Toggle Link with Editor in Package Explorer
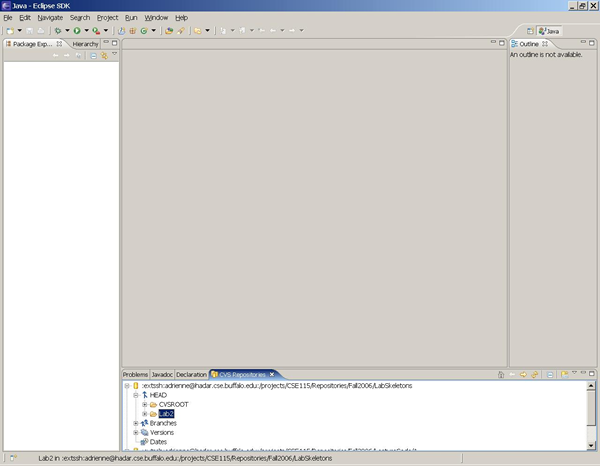 click(103, 55)
